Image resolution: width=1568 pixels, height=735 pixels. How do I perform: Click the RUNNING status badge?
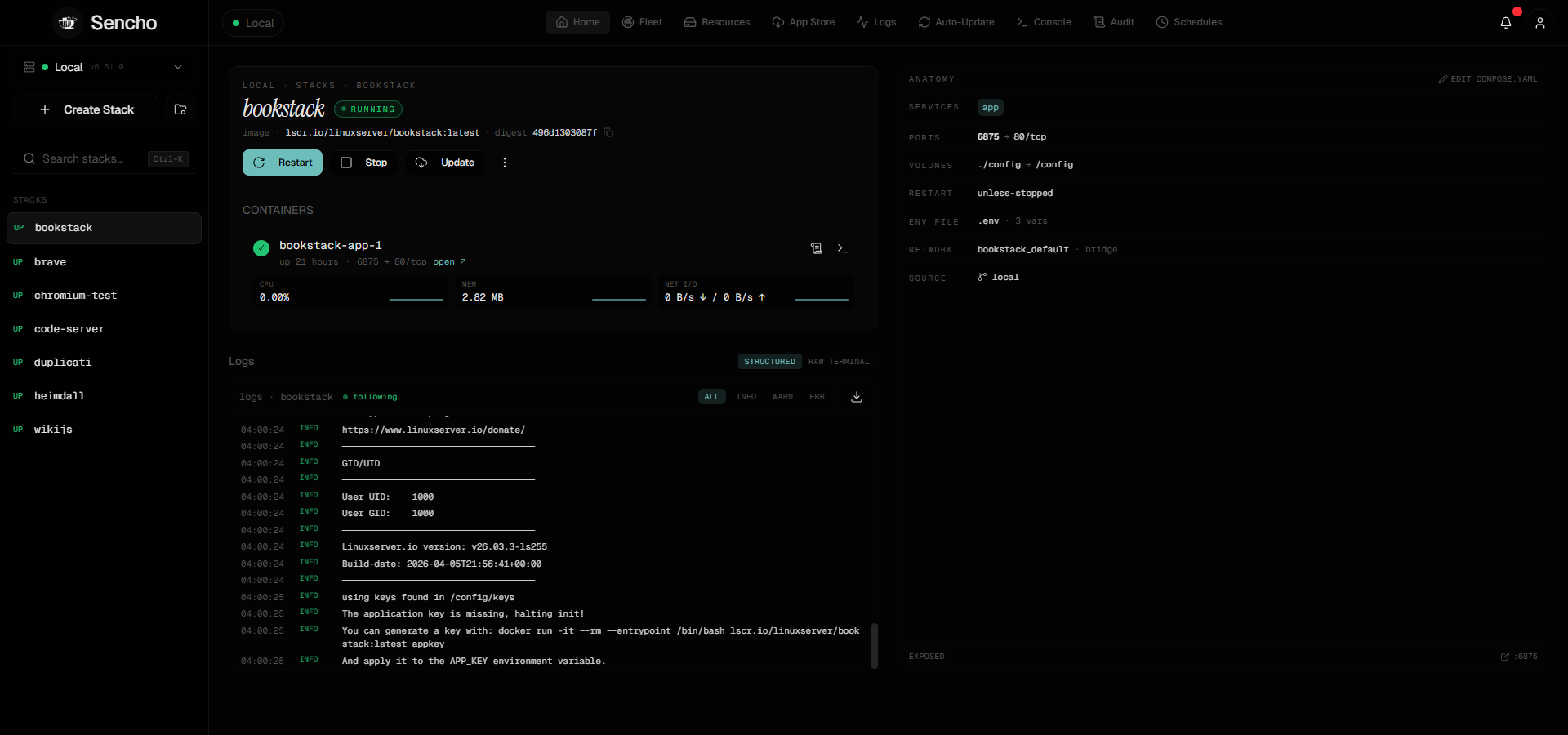(x=368, y=109)
